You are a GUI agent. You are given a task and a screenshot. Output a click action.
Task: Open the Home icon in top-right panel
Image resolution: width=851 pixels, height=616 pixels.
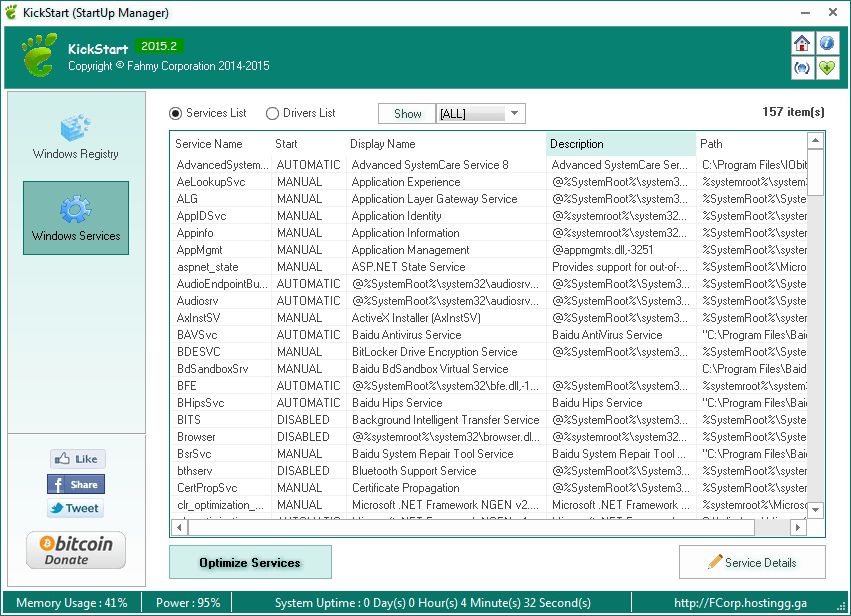[804, 43]
